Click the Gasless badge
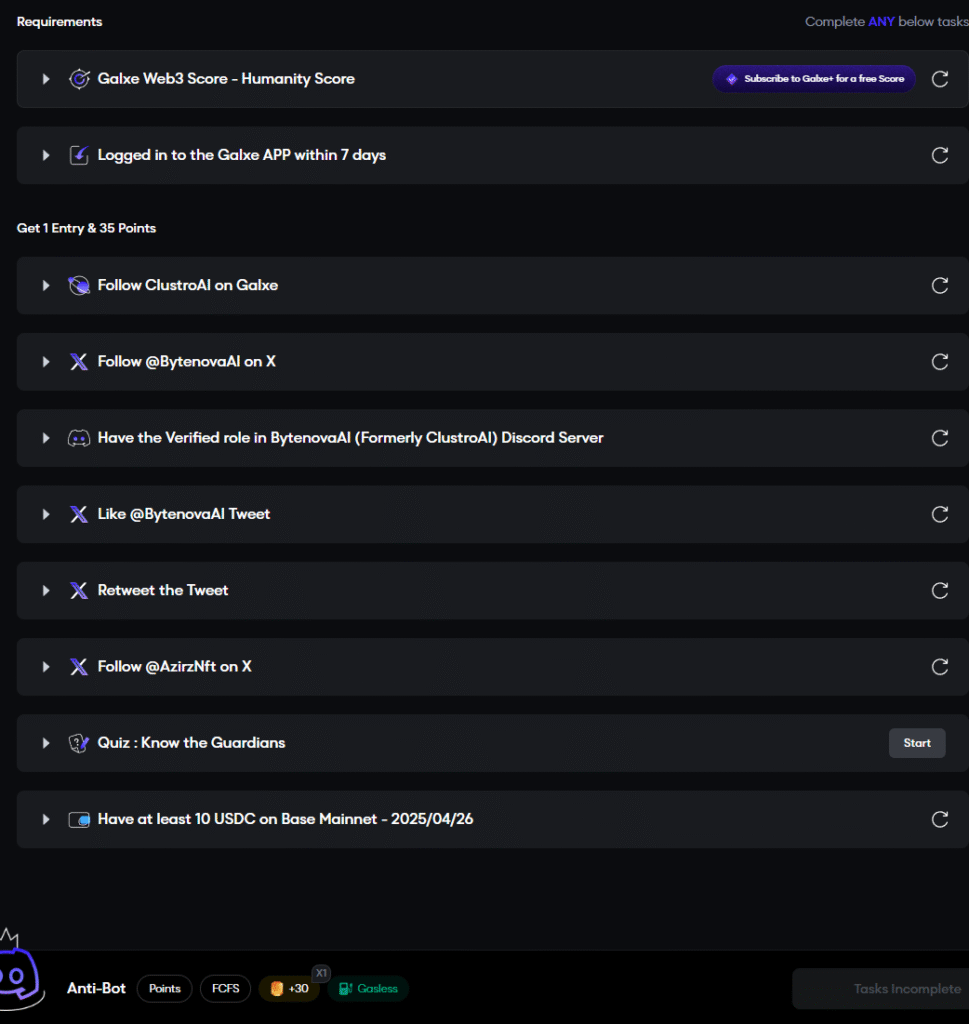The width and height of the screenshot is (969, 1024). click(x=368, y=989)
